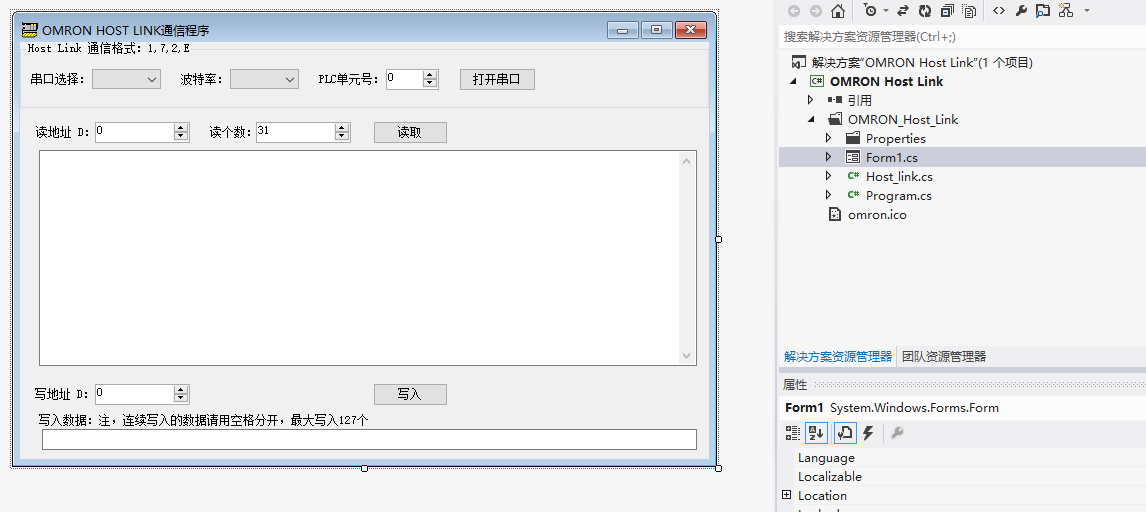Click the Collapse All icon in Solution Explorer
This screenshot has width=1146, height=512.
pyautogui.click(x=947, y=11)
